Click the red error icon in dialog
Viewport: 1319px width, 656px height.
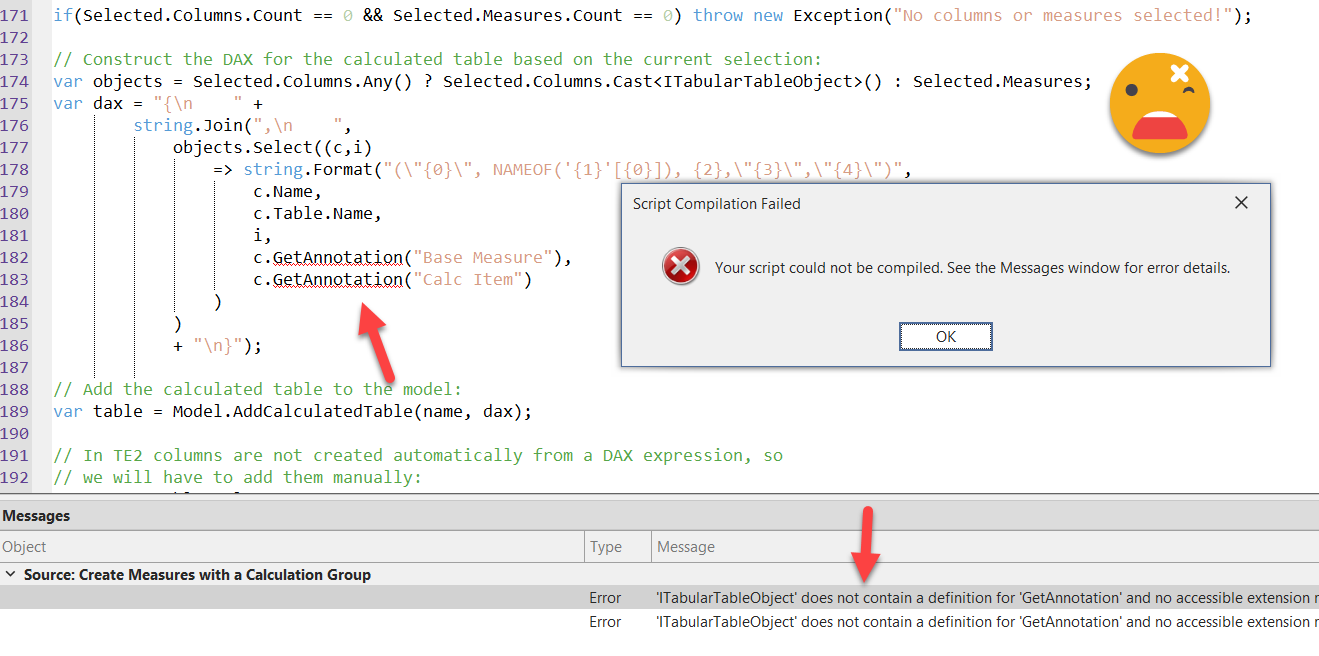[681, 267]
